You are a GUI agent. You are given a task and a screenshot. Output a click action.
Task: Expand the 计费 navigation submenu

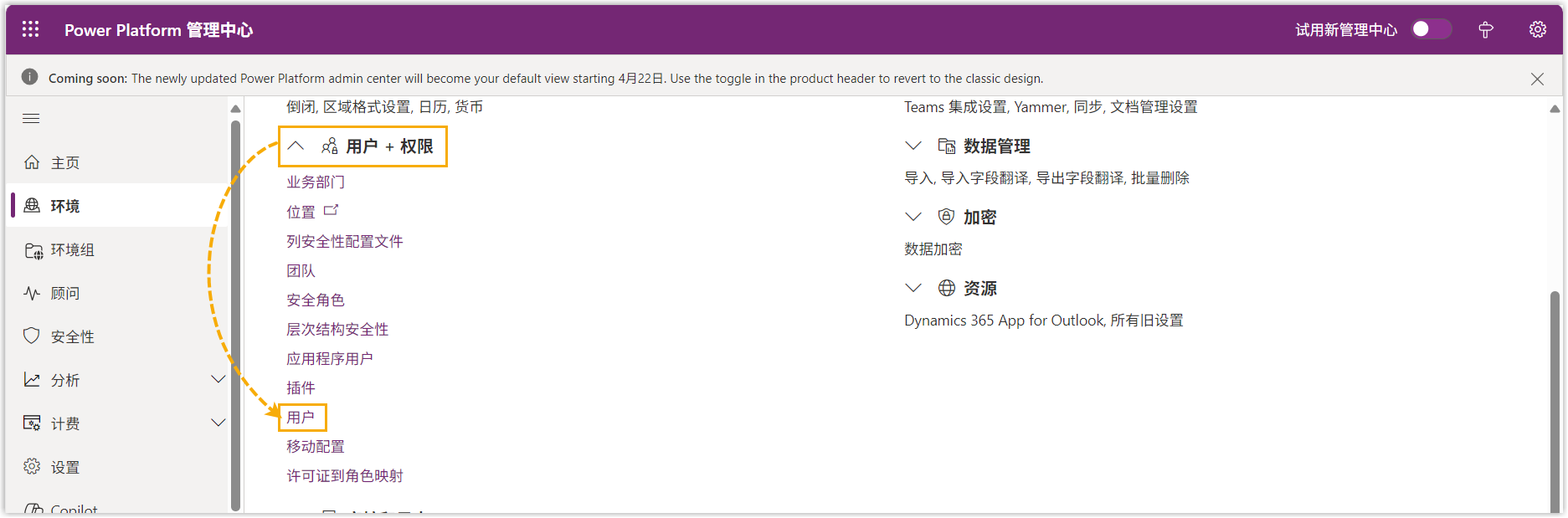pos(218,423)
